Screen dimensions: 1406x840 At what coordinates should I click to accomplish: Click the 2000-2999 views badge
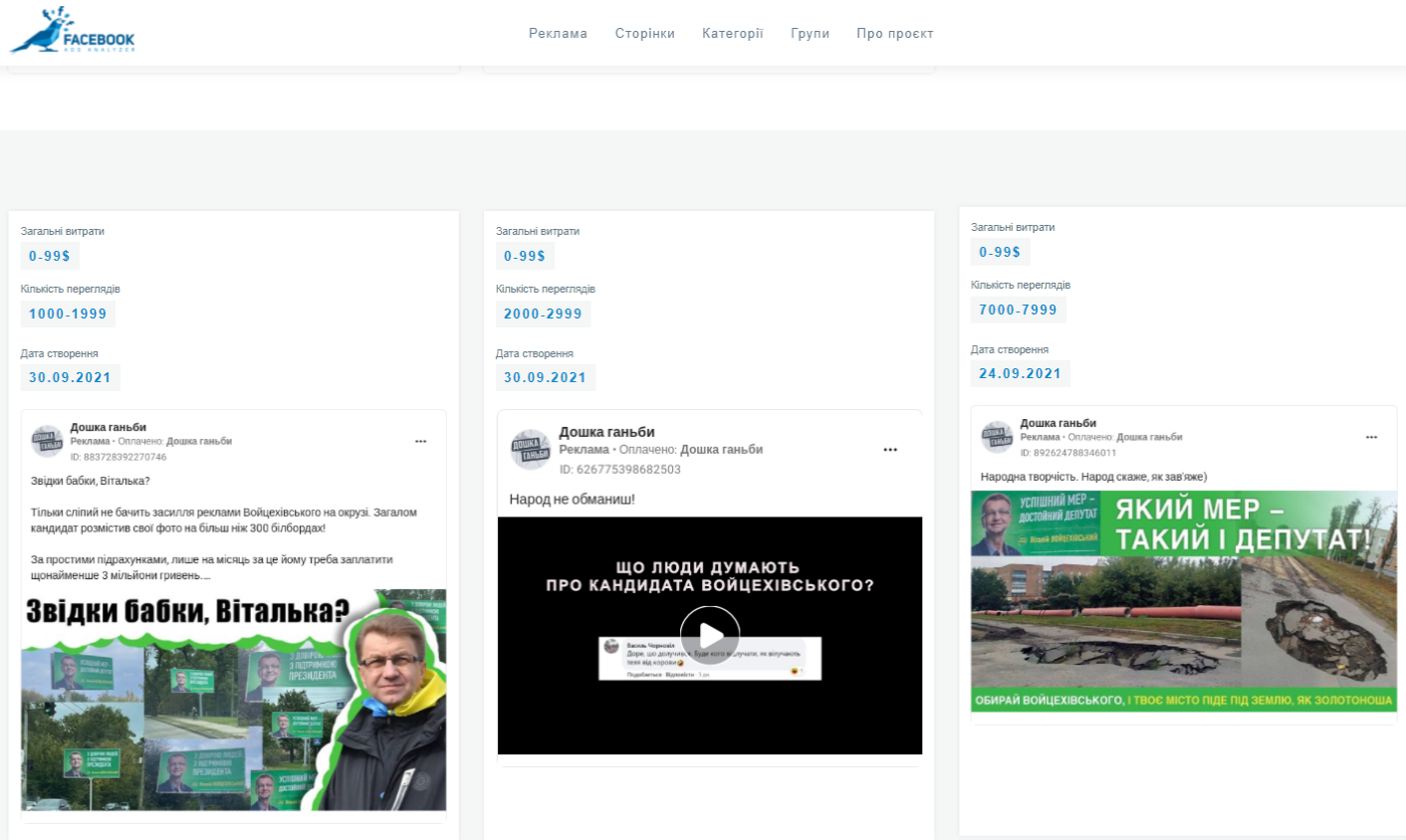[543, 314]
